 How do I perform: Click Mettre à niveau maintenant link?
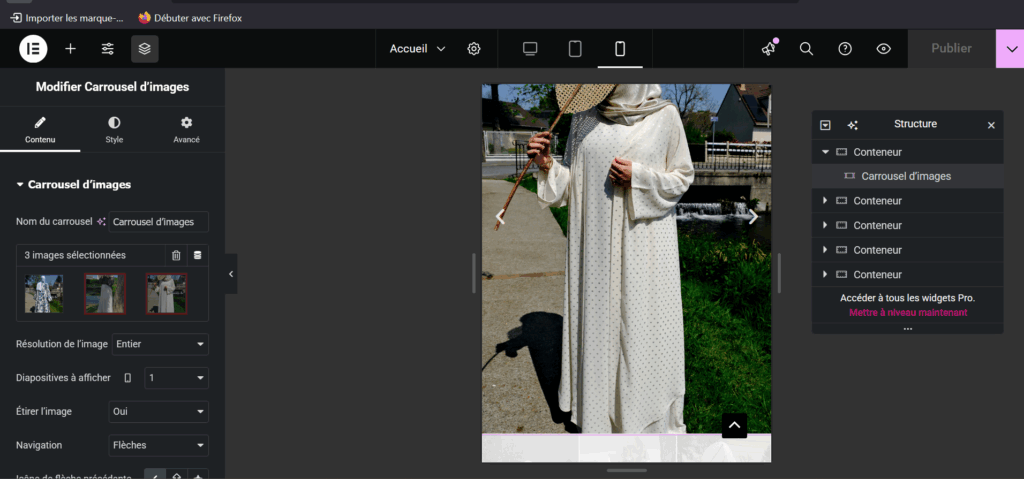coord(907,312)
